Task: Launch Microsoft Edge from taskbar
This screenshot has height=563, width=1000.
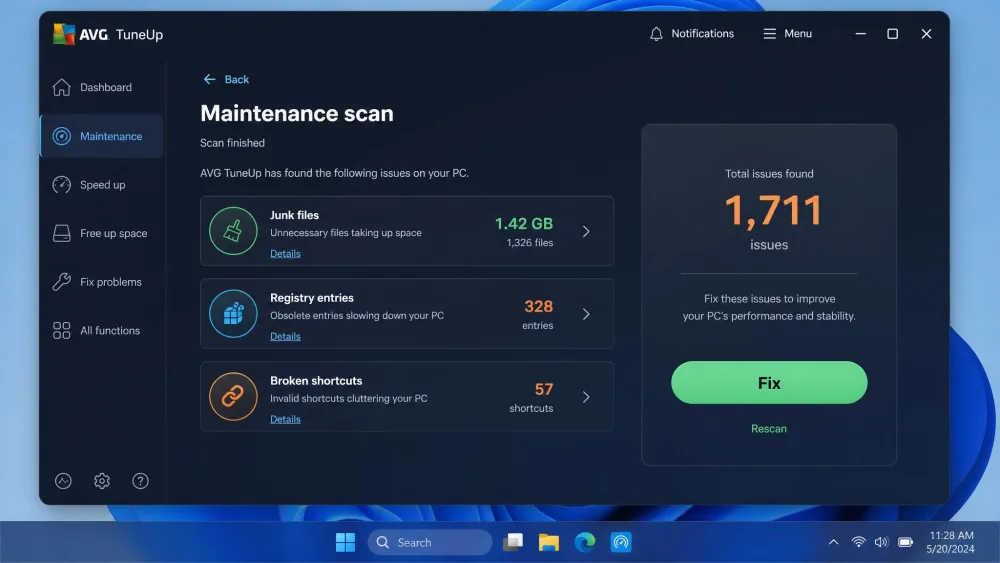Action: pyautogui.click(x=585, y=543)
